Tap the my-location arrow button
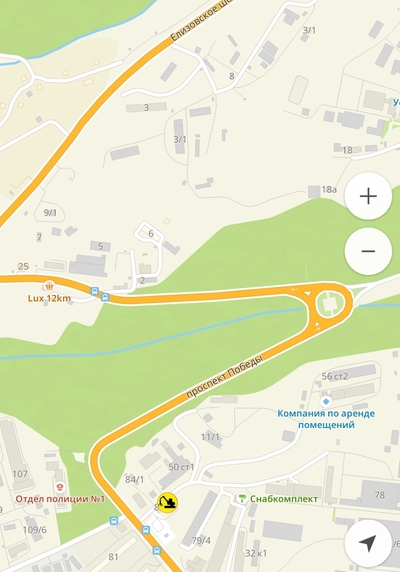This screenshot has height=572, width=400. [368, 543]
